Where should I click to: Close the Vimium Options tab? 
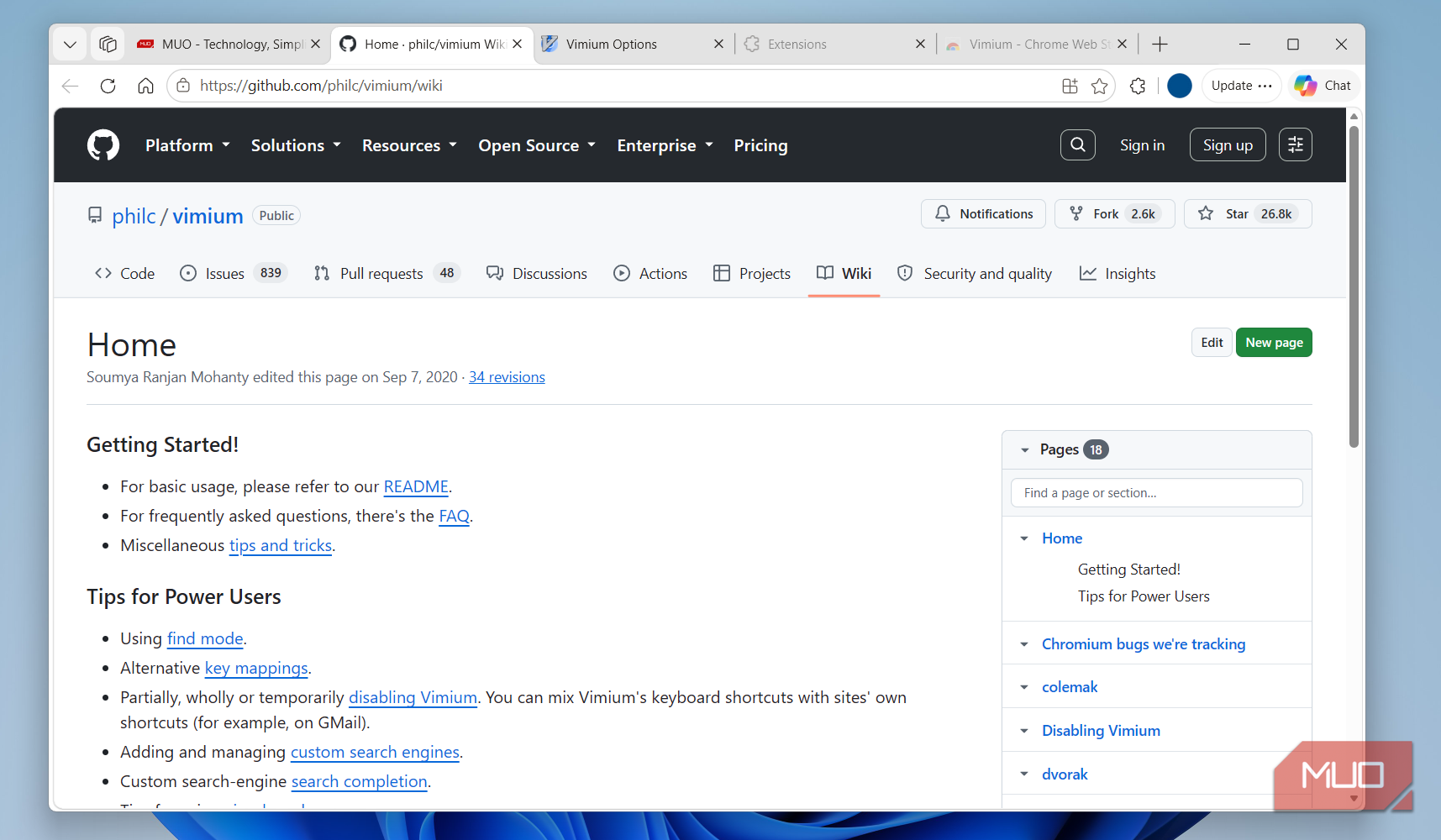pos(718,45)
